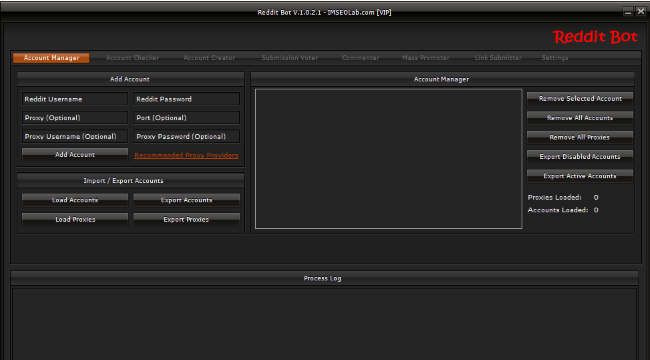
Task: Click the Export Proxies button
Action: click(187, 219)
